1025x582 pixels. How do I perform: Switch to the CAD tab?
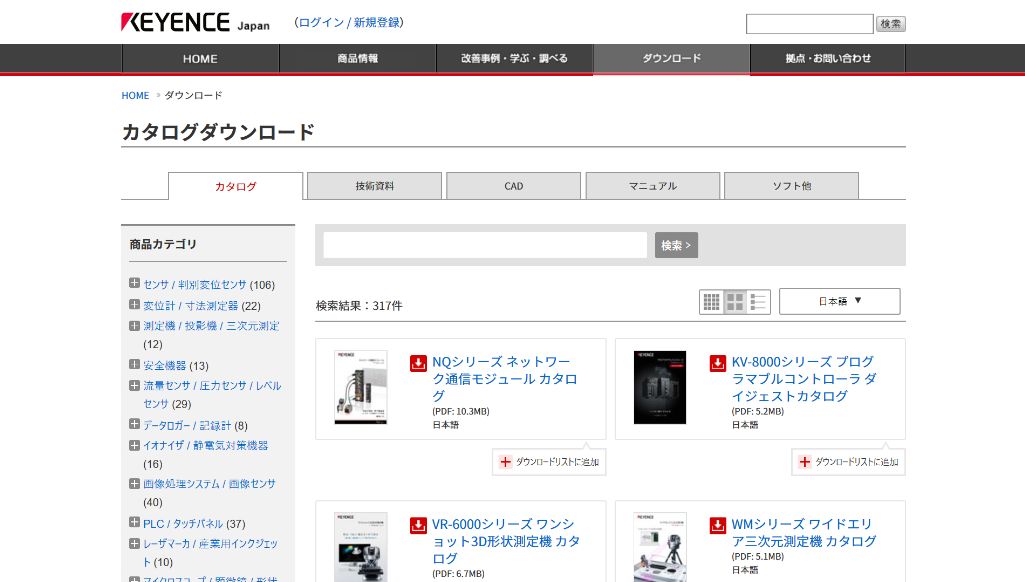(x=513, y=186)
